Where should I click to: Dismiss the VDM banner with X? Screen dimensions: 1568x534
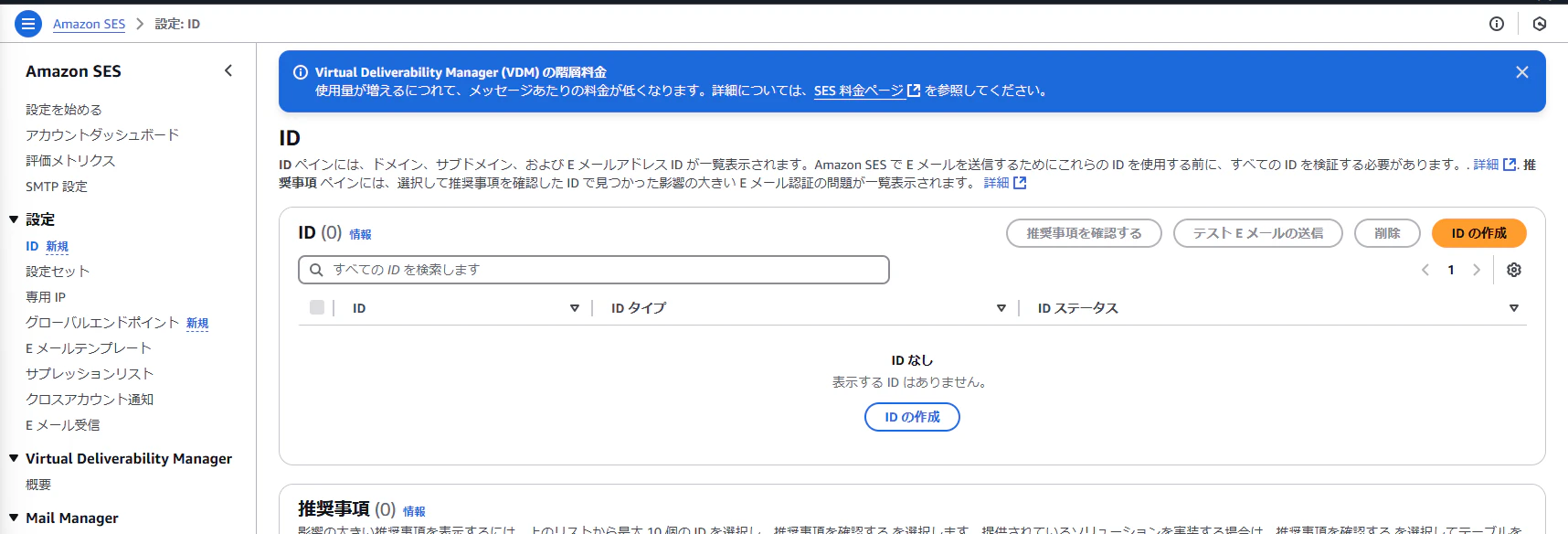(1522, 72)
